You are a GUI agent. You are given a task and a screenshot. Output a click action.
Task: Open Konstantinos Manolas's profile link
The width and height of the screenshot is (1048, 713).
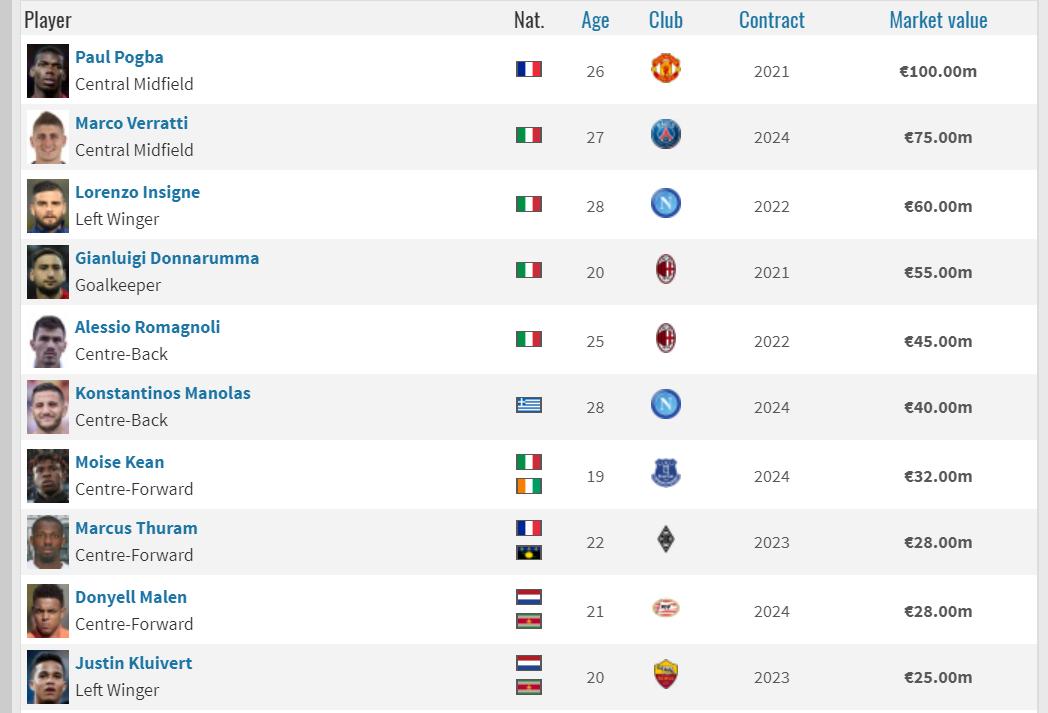coord(162,393)
